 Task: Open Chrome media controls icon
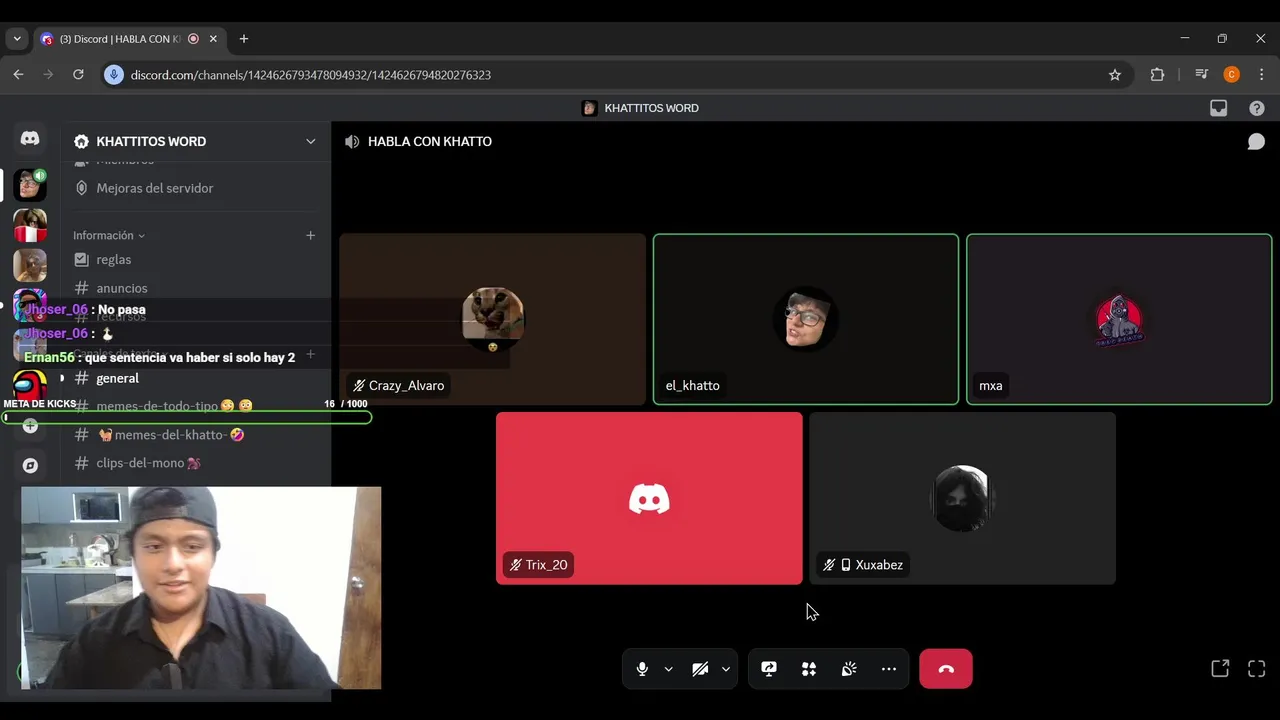point(1201,75)
